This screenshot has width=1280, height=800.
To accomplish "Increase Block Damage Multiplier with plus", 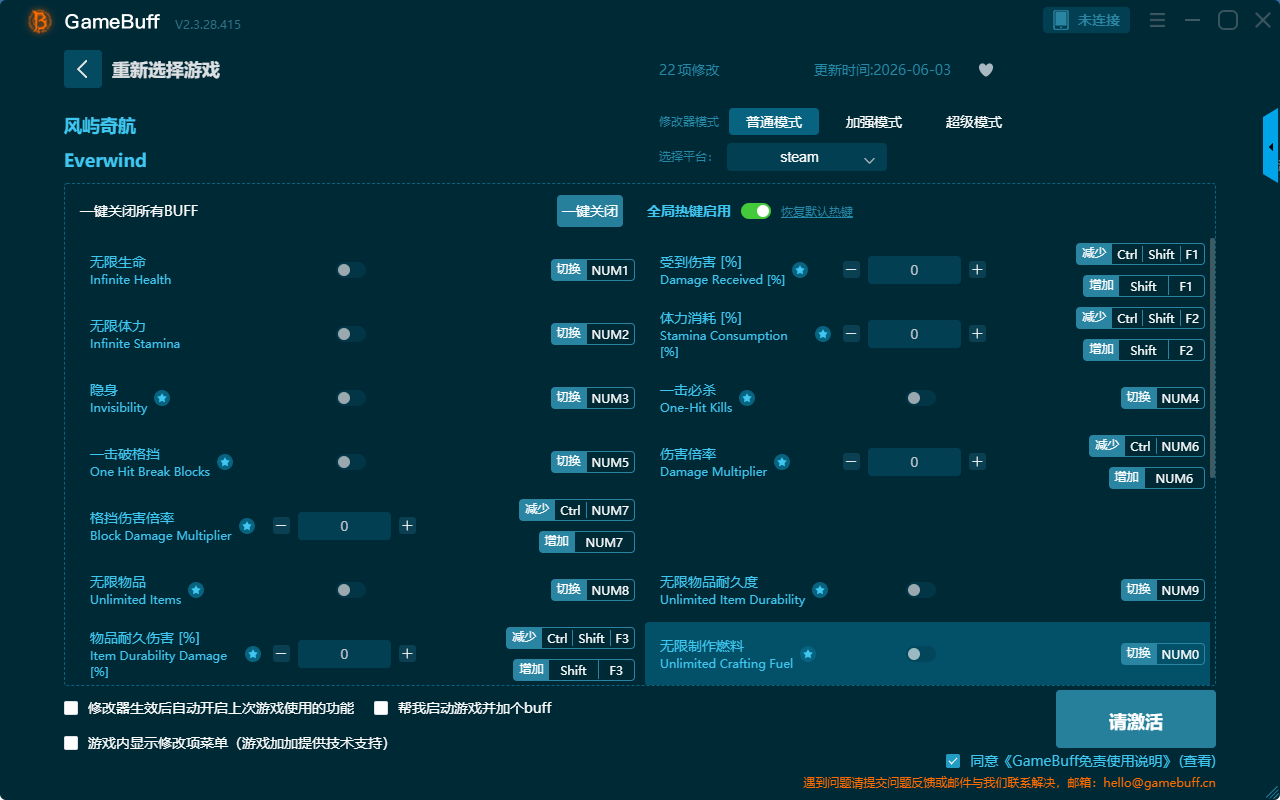I will (407, 526).
